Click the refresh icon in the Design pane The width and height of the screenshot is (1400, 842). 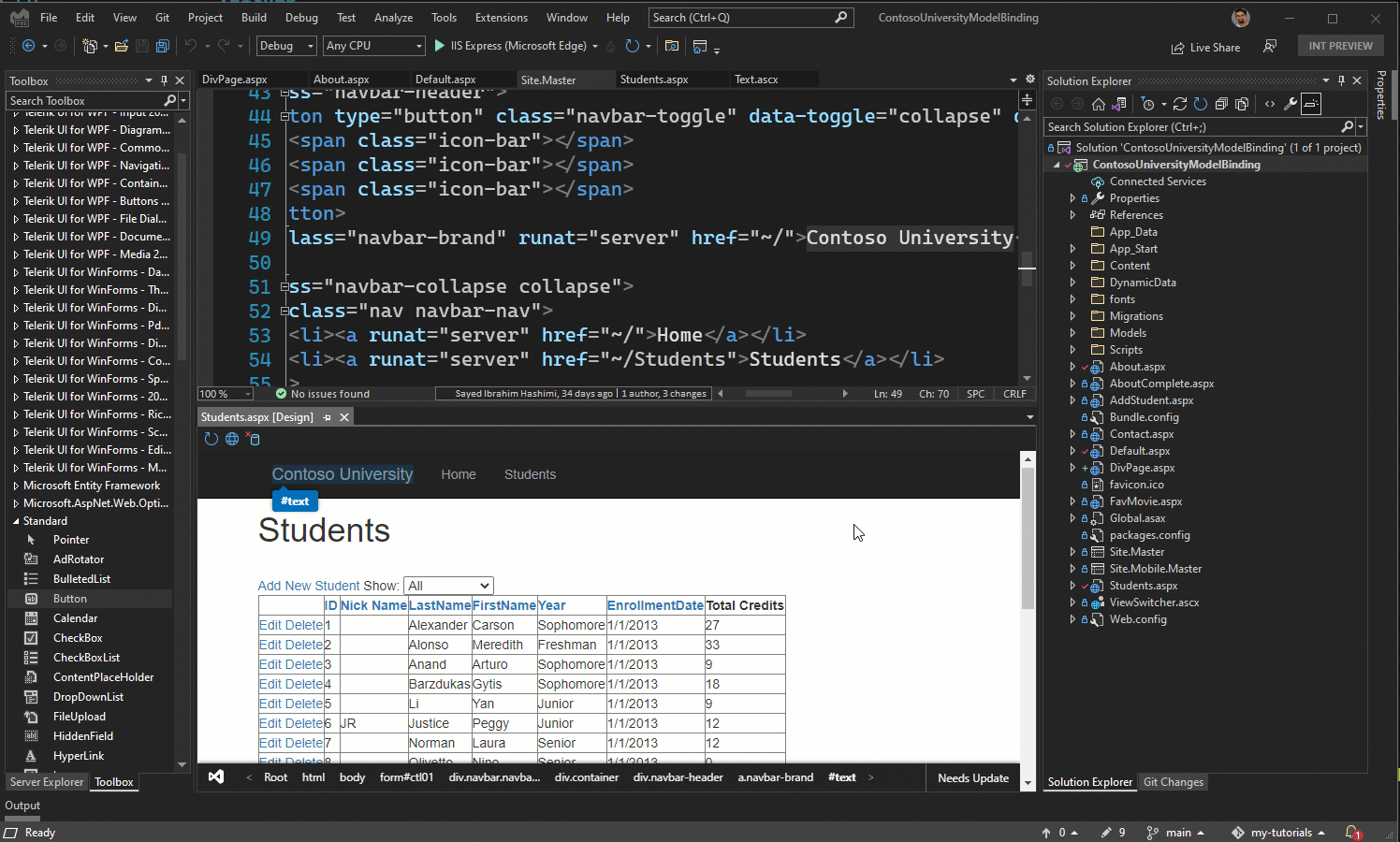[x=211, y=439]
